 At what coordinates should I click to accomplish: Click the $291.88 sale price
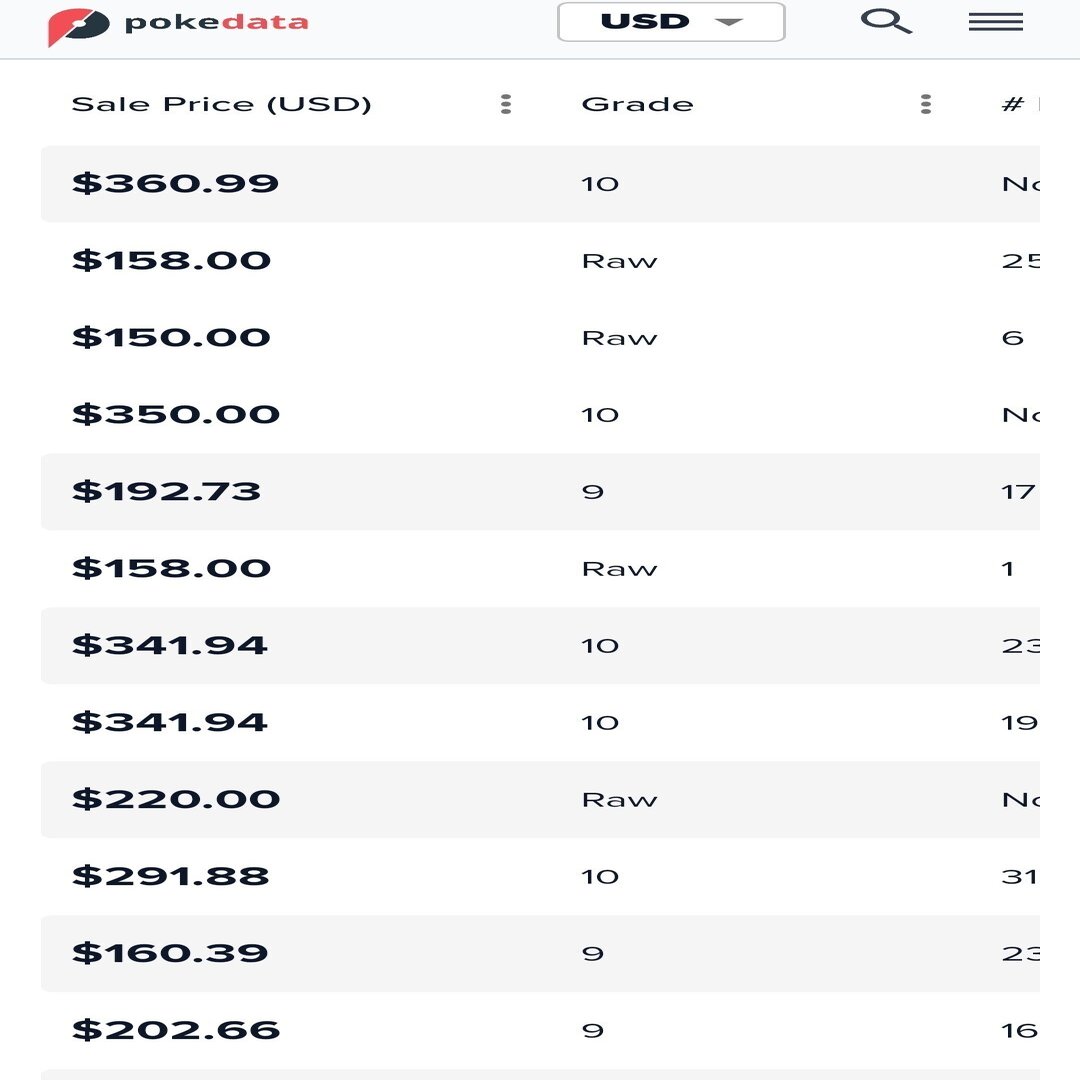(170, 876)
